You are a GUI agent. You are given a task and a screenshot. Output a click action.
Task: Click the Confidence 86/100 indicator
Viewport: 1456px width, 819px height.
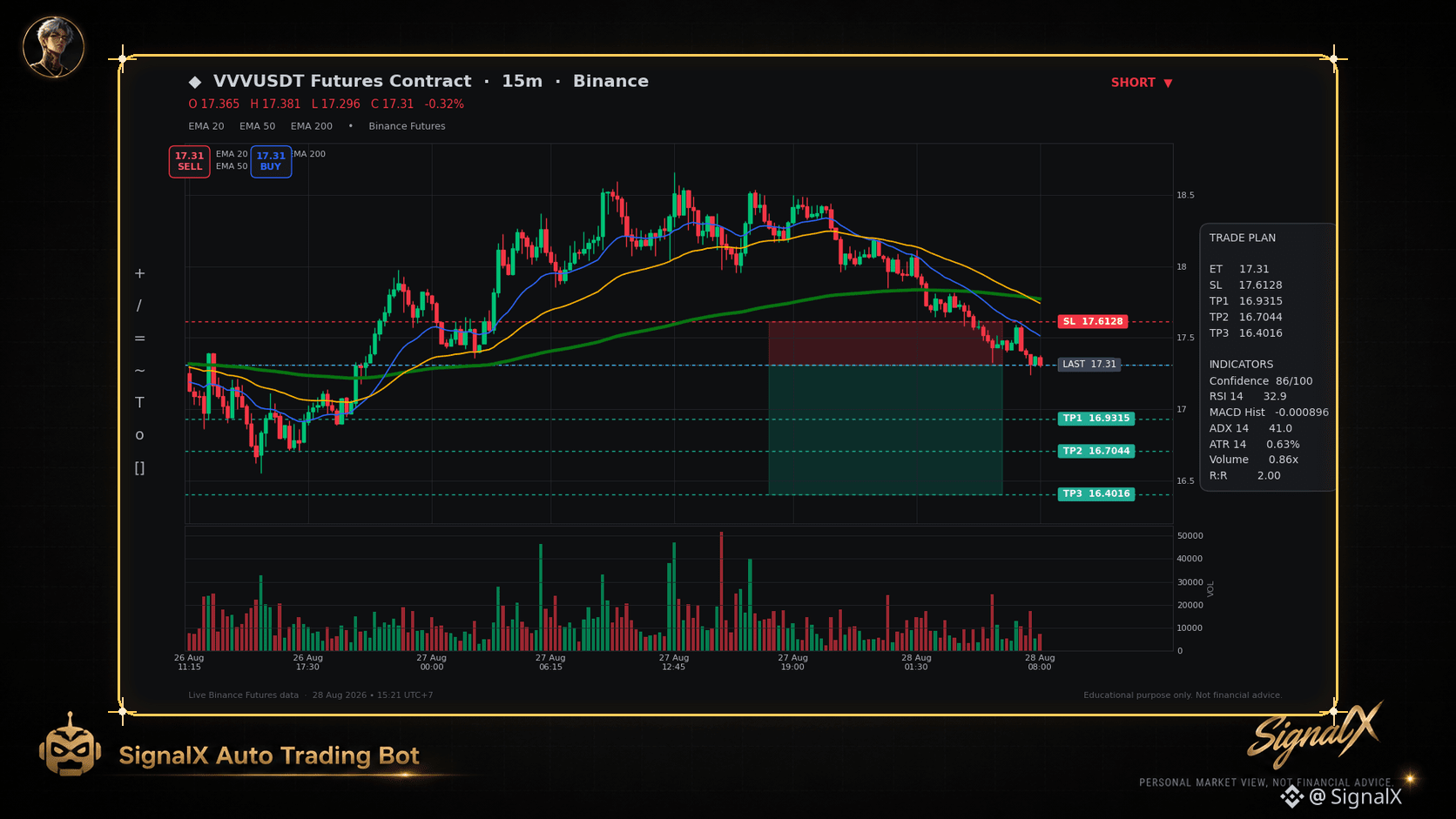[1261, 381]
